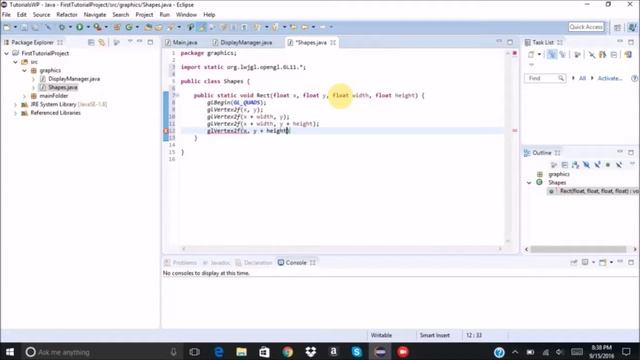
Task: Select the Java perspective icon
Action: (632, 27)
